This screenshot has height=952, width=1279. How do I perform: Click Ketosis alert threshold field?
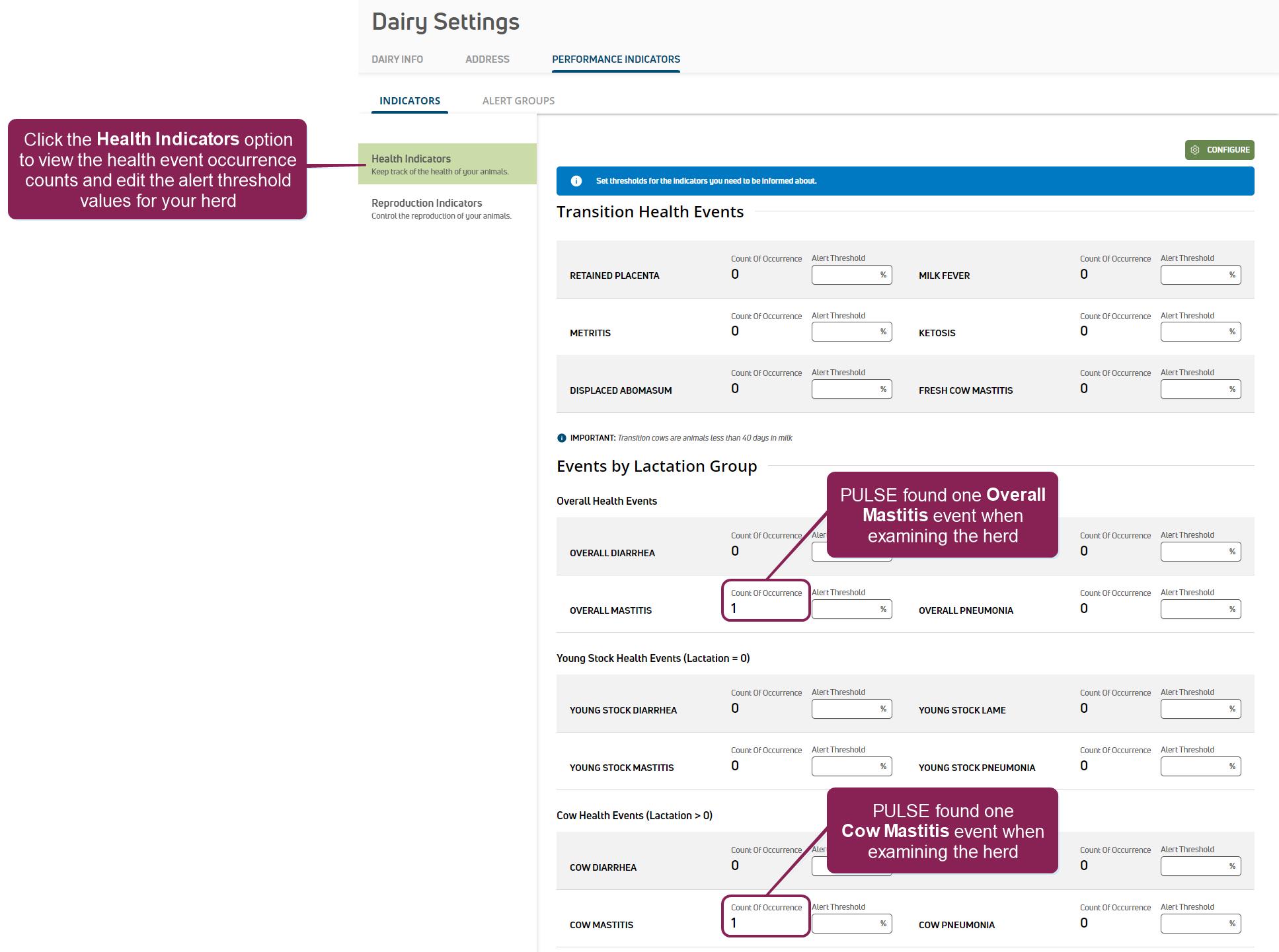(x=1194, y=332)
